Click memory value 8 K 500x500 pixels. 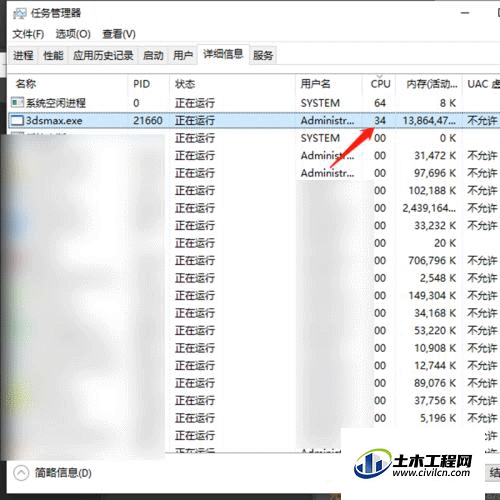pyautogui.click(x=448, y=103)
